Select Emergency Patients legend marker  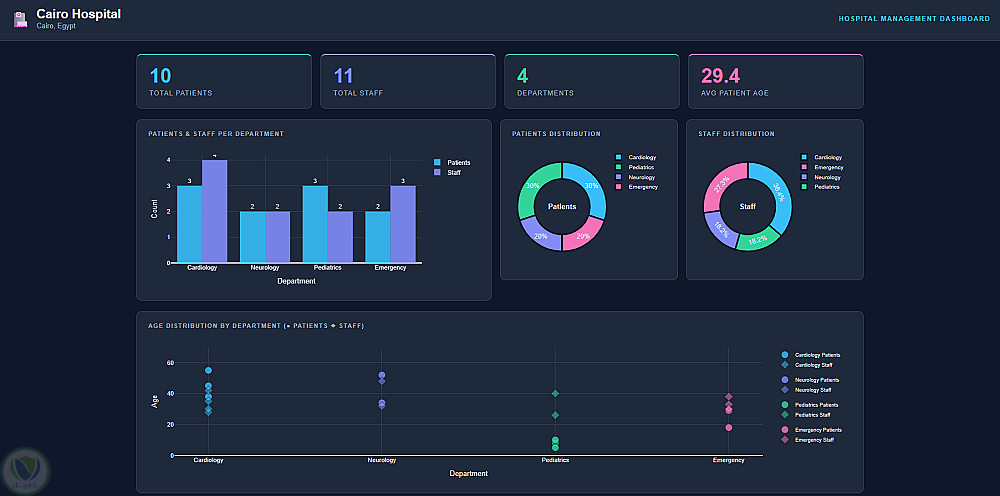point(784,430)
